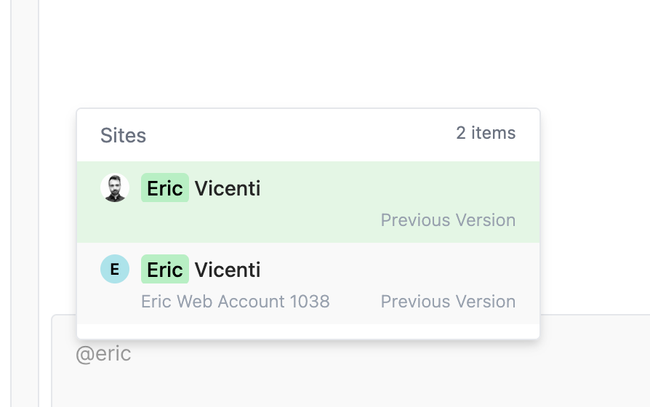Click the "Vicenti" surname in the first row
The height and width of the screenshot is (407, 650).
pyautogui.click(x=228, y=188)
